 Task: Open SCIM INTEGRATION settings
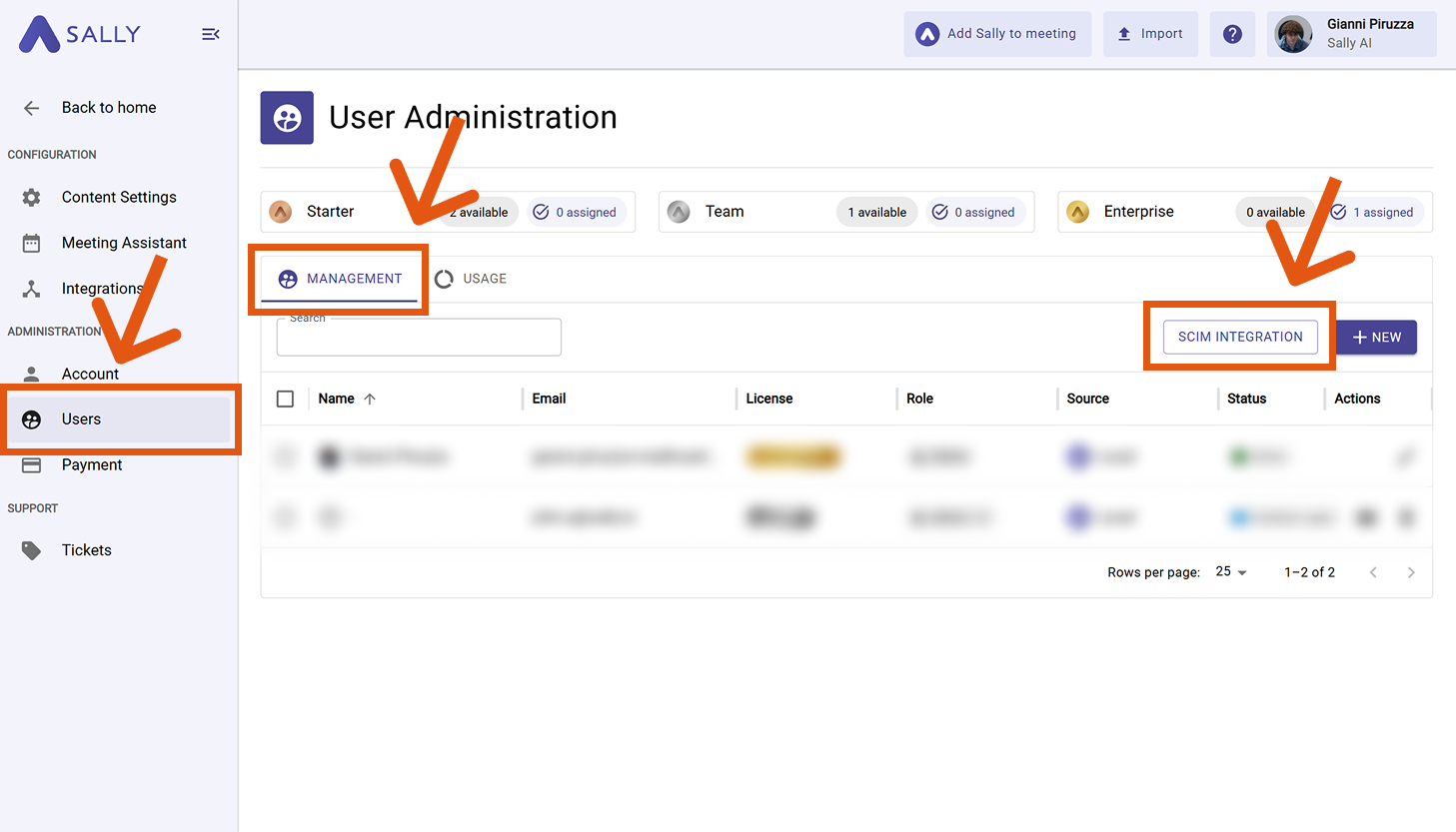(1239, 337)
